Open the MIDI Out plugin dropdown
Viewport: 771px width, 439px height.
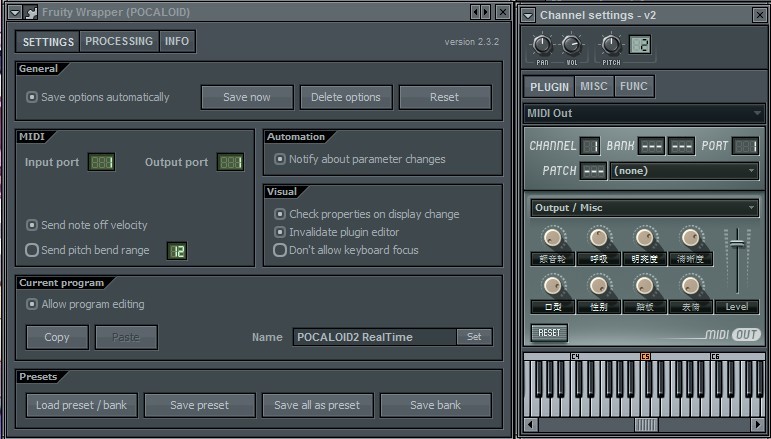point(644,113)
